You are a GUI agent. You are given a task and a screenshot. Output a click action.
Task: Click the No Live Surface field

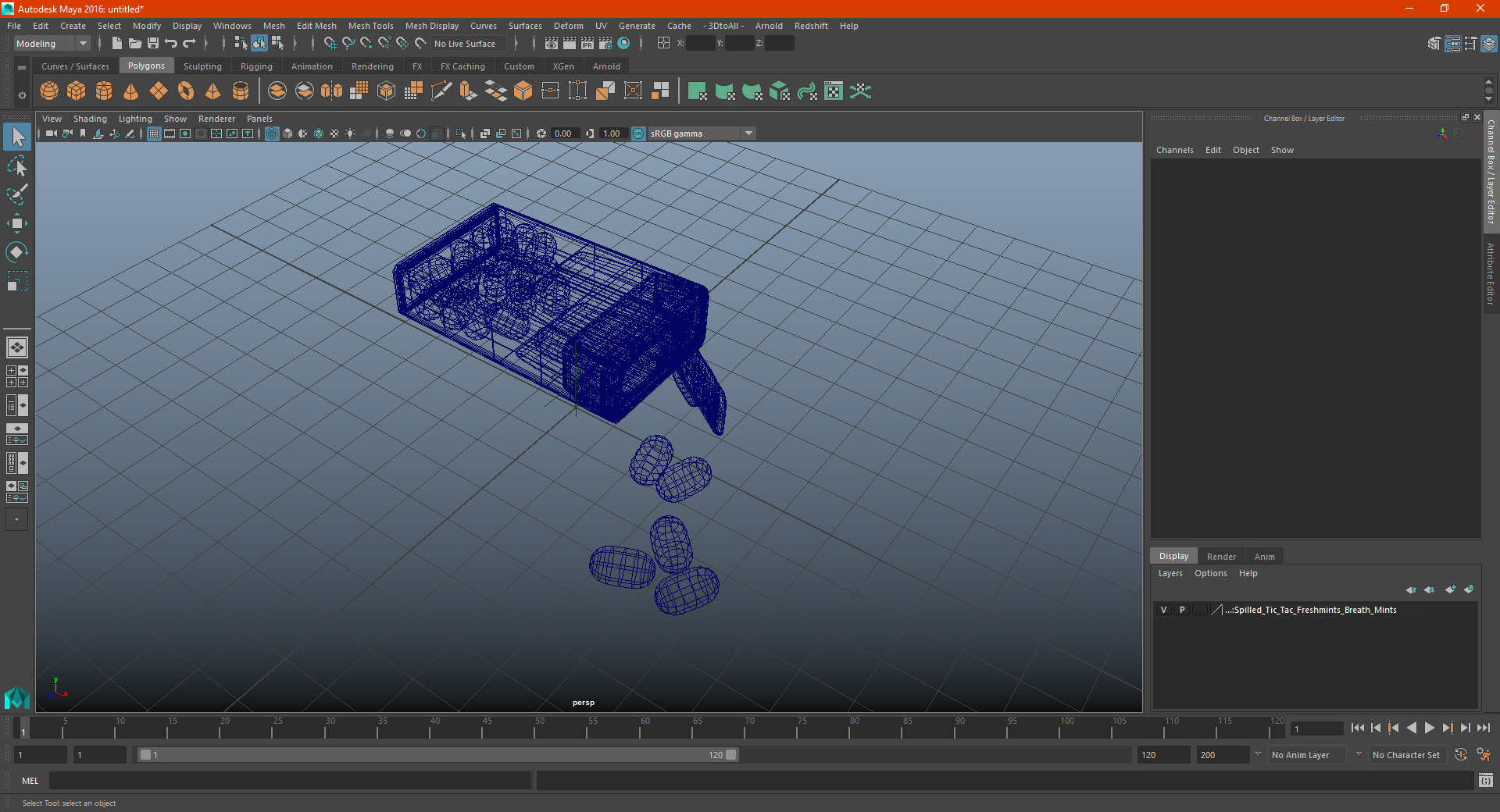[x=470, y=44]
